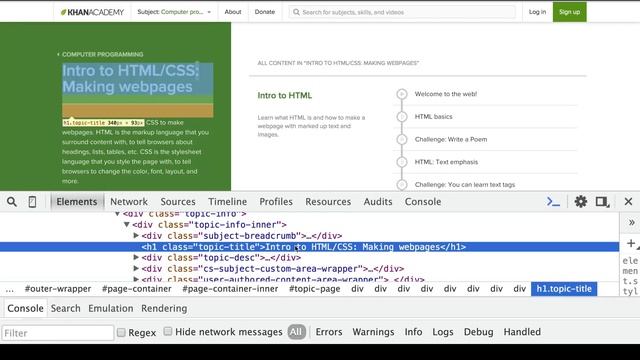
Task: Click the search magnifier in page search box
Action: (296, 12)
